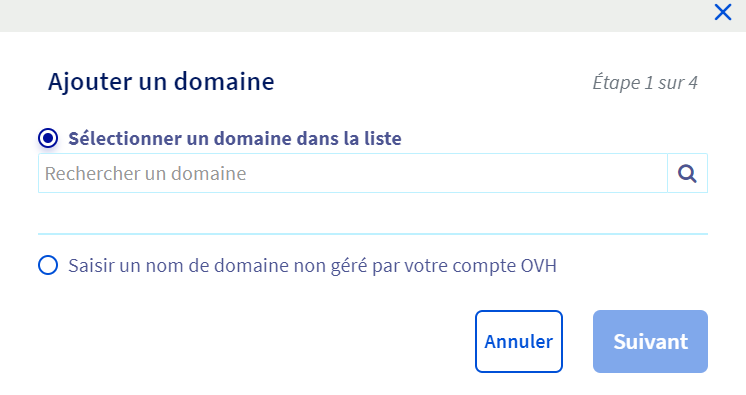Cancel adding a domain with Annuler
This screenshot has width=746, height=395.
coord(519,341)
